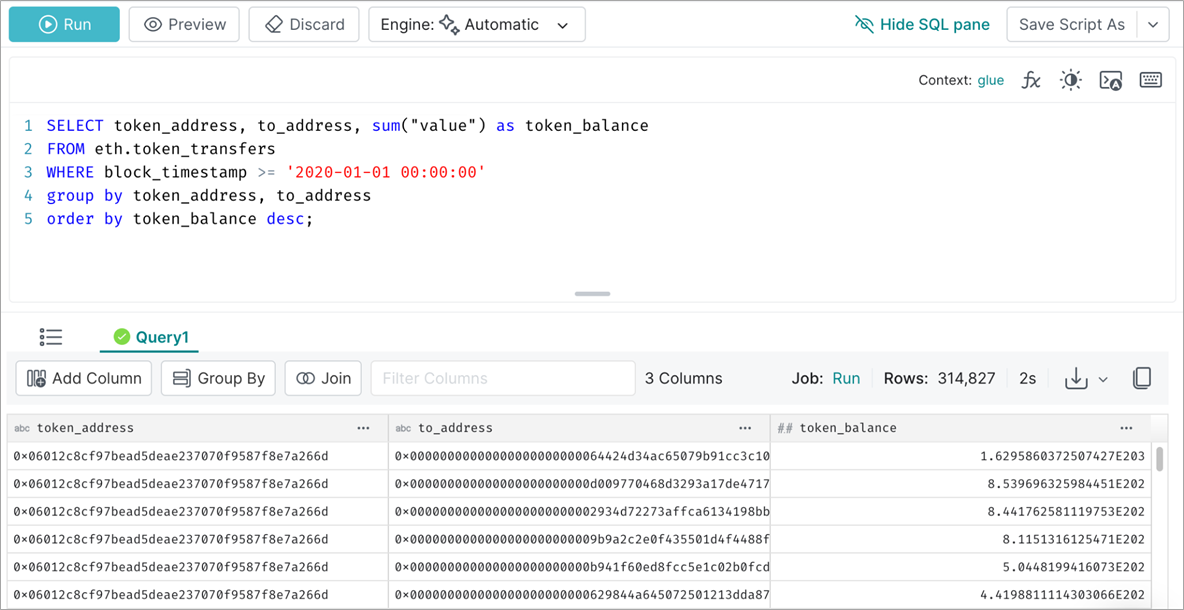This screenshot has width=1184, height=610.
Task: Open the Engine Automatic dropdown
Action: coord(476,24)
